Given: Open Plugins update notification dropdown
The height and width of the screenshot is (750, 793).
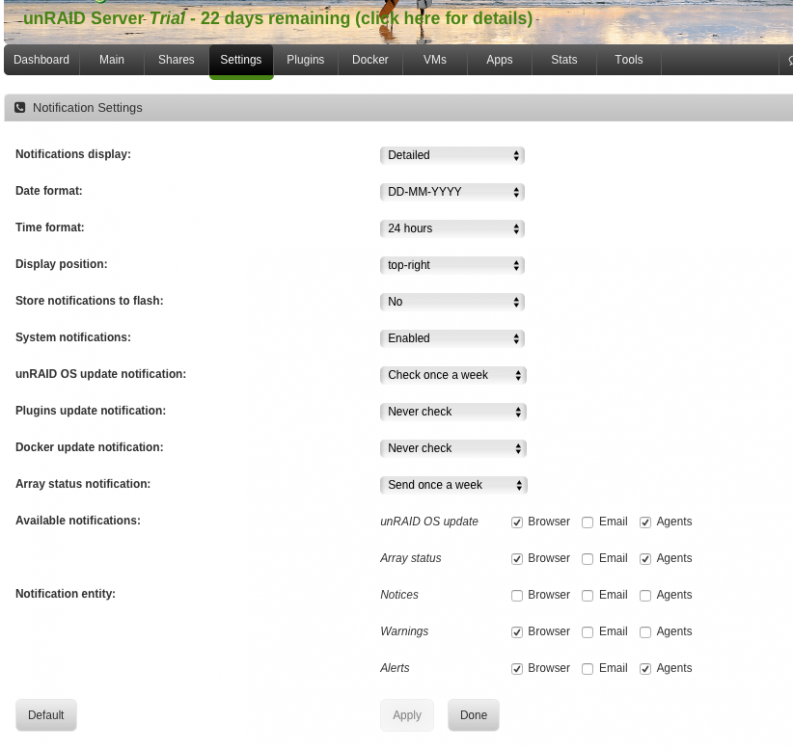Looking at the screenshot, I should tap(453, 412).
